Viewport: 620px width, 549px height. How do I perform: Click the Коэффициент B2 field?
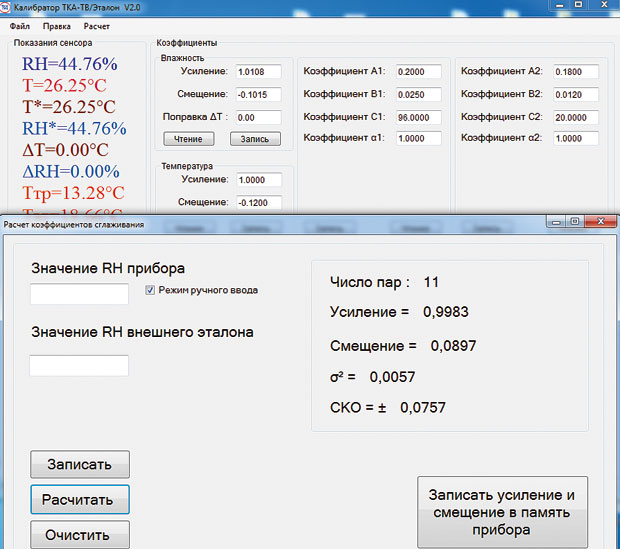coord(576,95)
